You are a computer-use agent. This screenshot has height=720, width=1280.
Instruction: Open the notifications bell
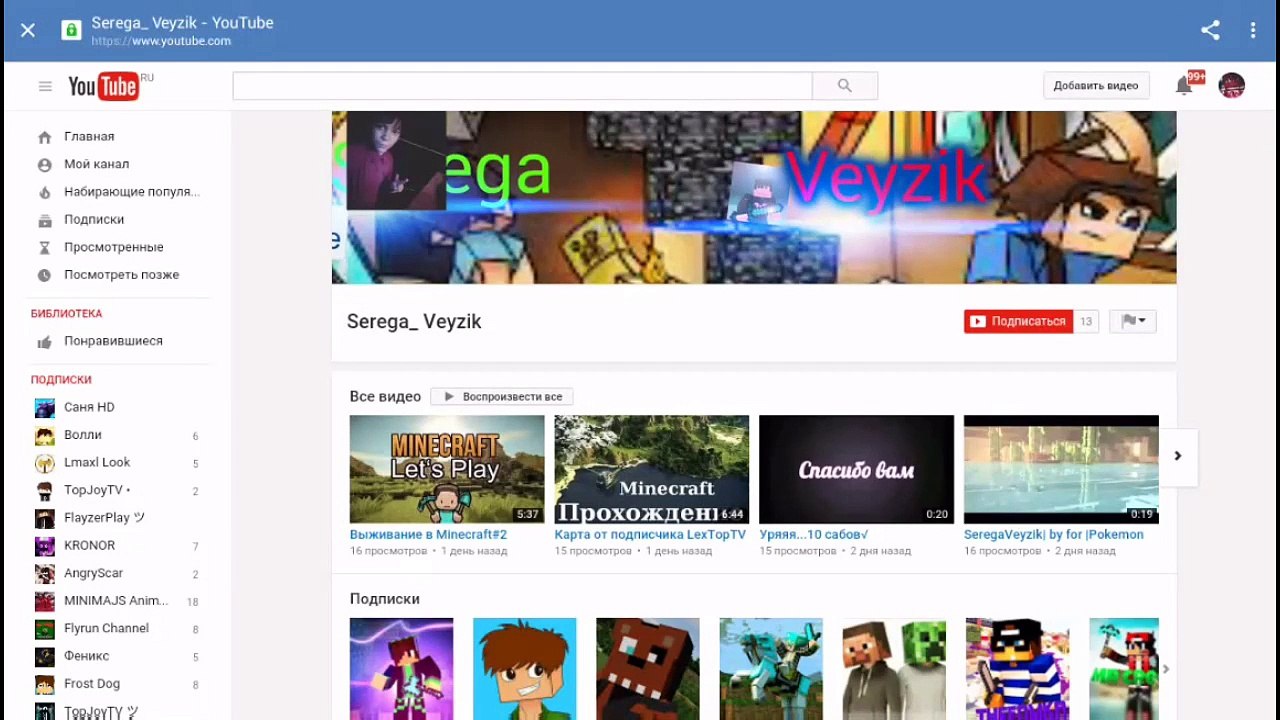pos(1185,86)
